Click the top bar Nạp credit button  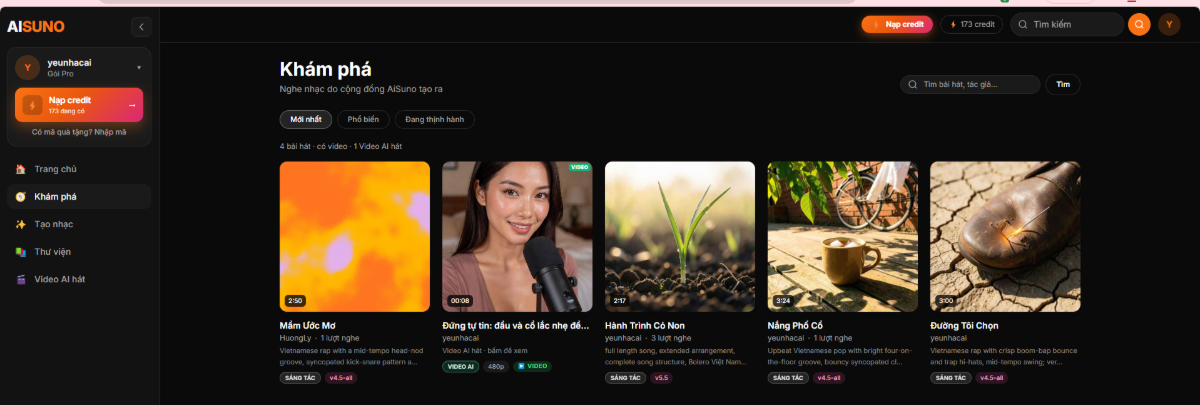coord(897,24)
